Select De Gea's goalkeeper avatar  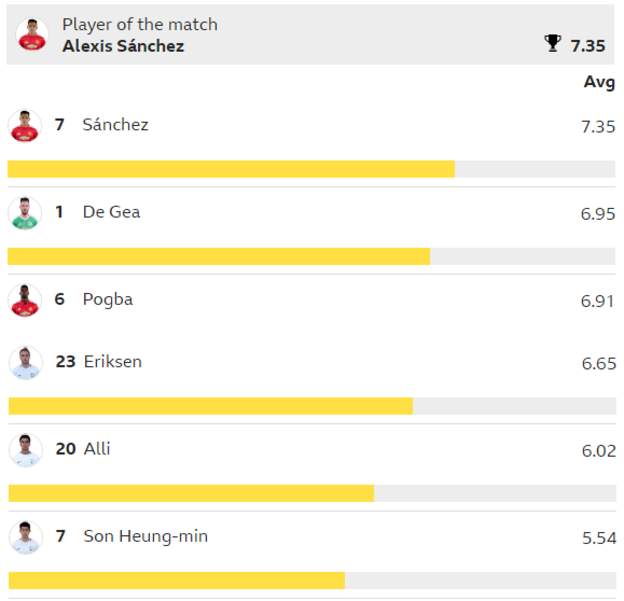coord(25,213)
